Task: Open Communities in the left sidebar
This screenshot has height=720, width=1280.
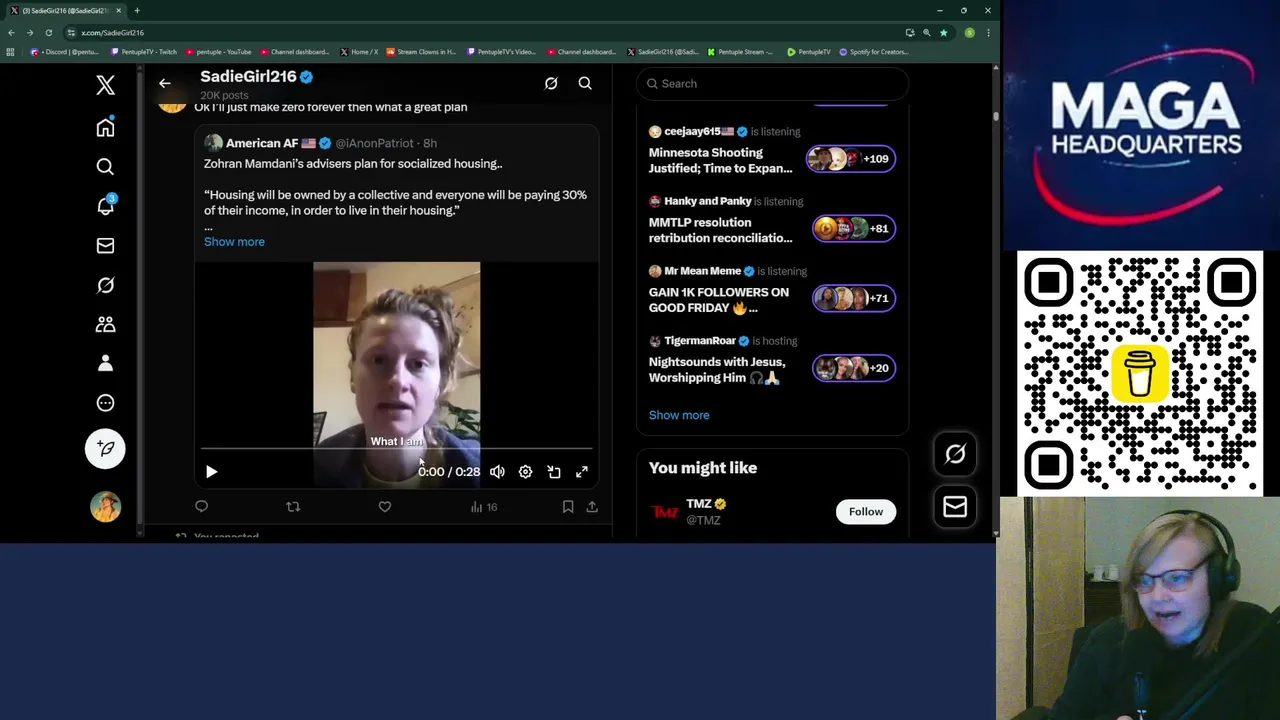Action: (105, 324)
